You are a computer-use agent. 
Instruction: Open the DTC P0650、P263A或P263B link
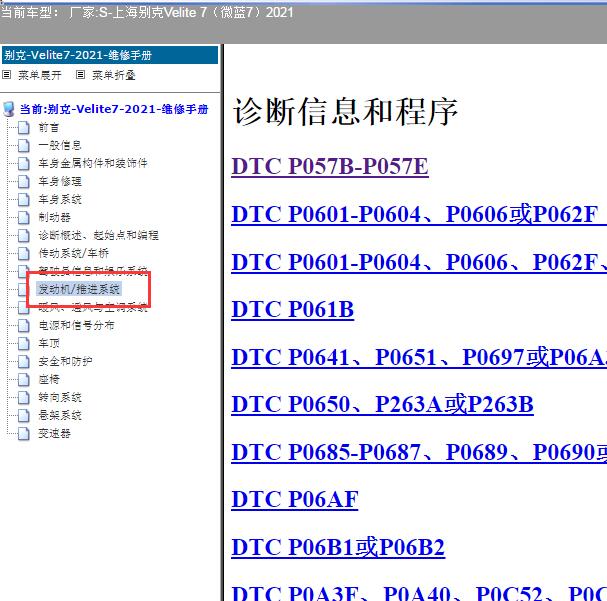[x=382, y=405]
